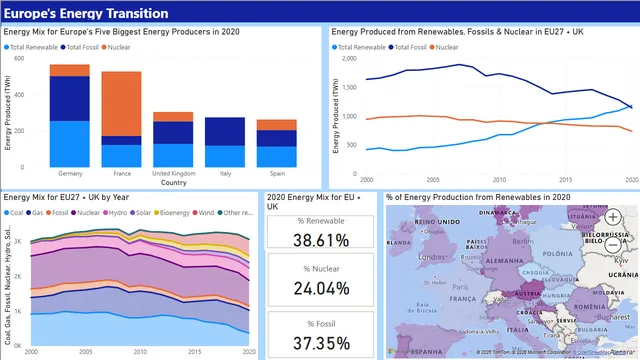Click Europe's Energy Transition title
The width and height of the screenshot is (640, 360).
(x=86, y=13)
